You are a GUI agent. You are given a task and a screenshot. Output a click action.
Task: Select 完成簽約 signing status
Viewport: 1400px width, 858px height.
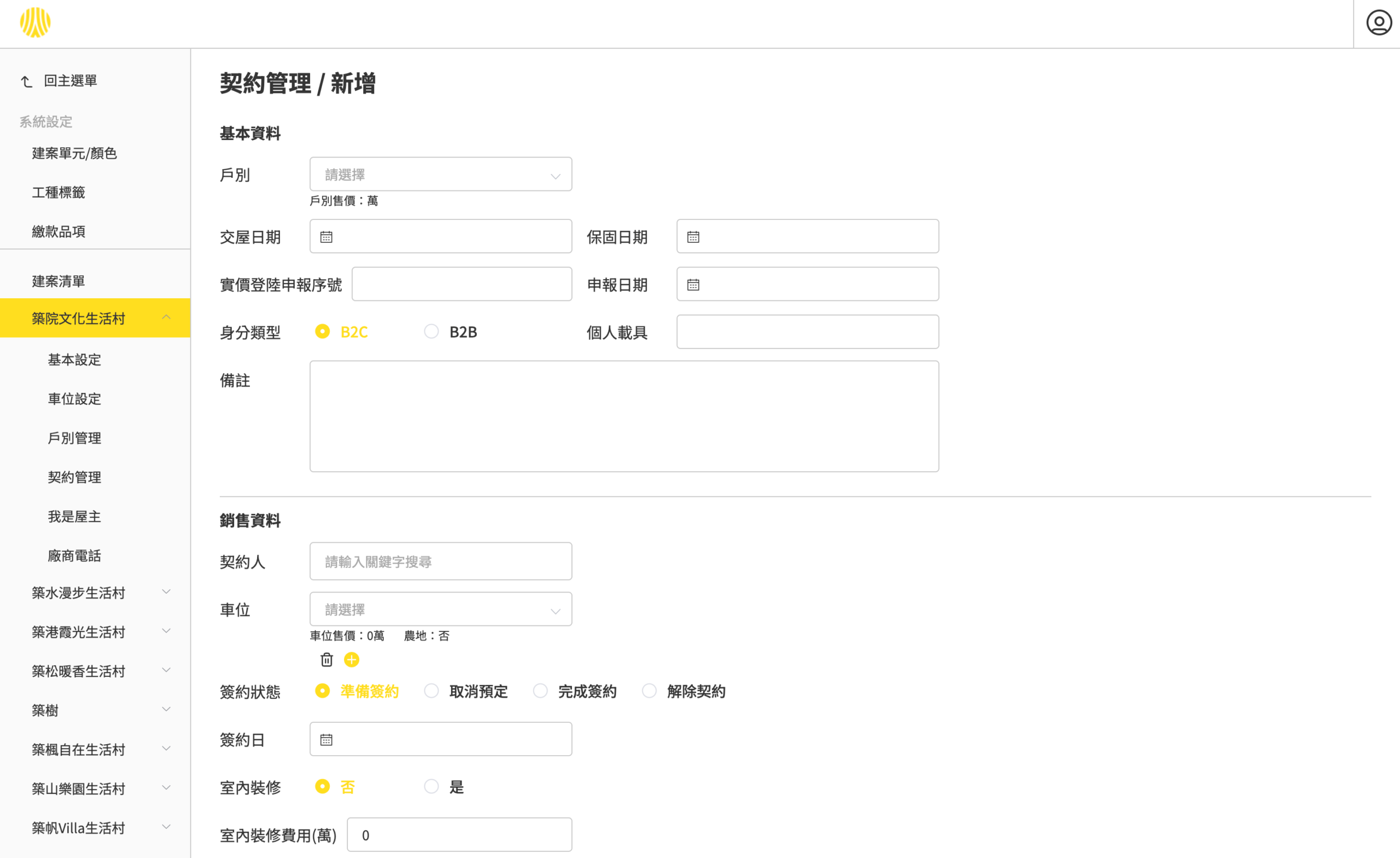coord(540,691)
